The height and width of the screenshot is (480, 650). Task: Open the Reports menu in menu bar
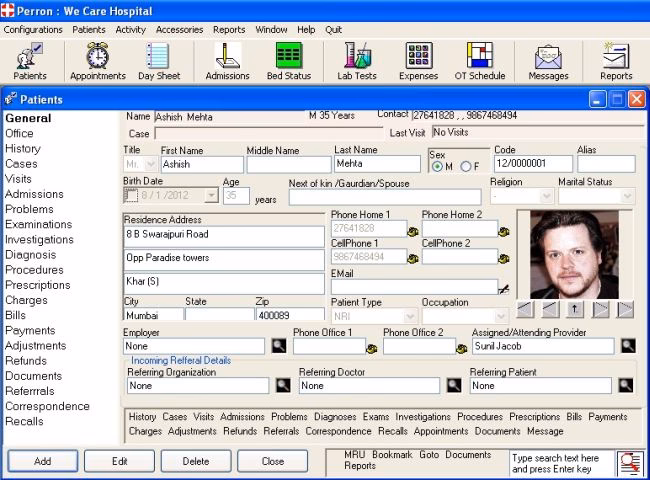point(229,30)
